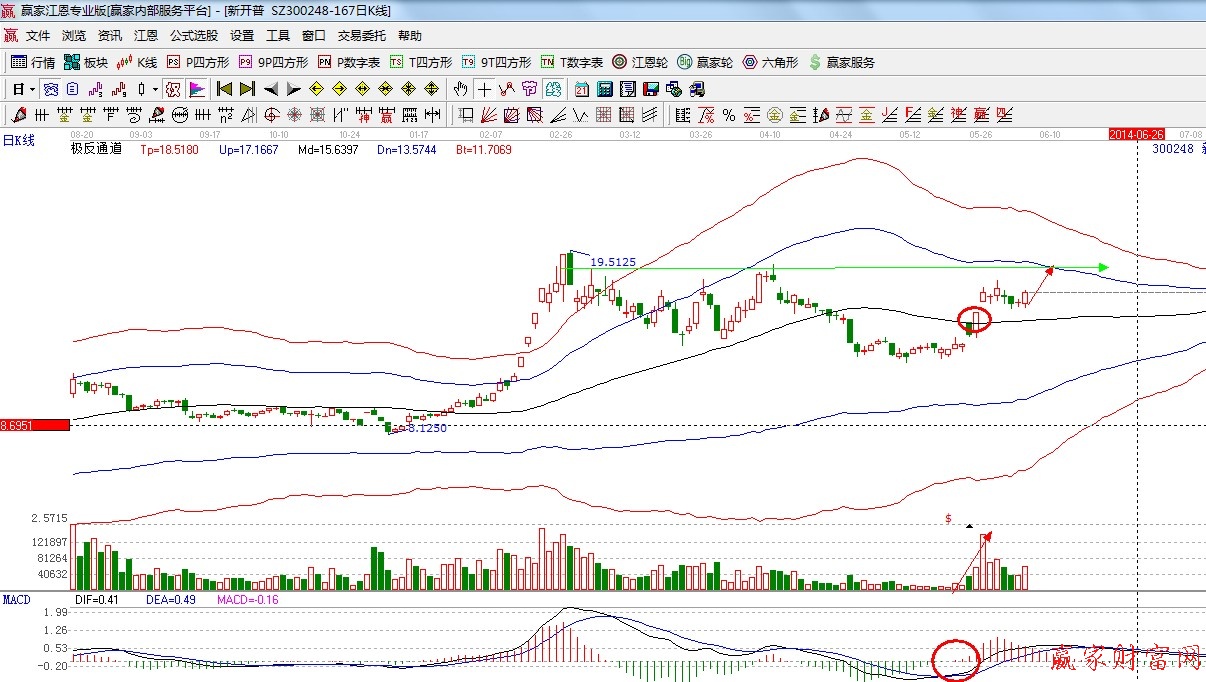The width and height of the screenshot is (1206, 682).
Task: Expand the candlestick type dropdown arrow
Action: [155, 89]
